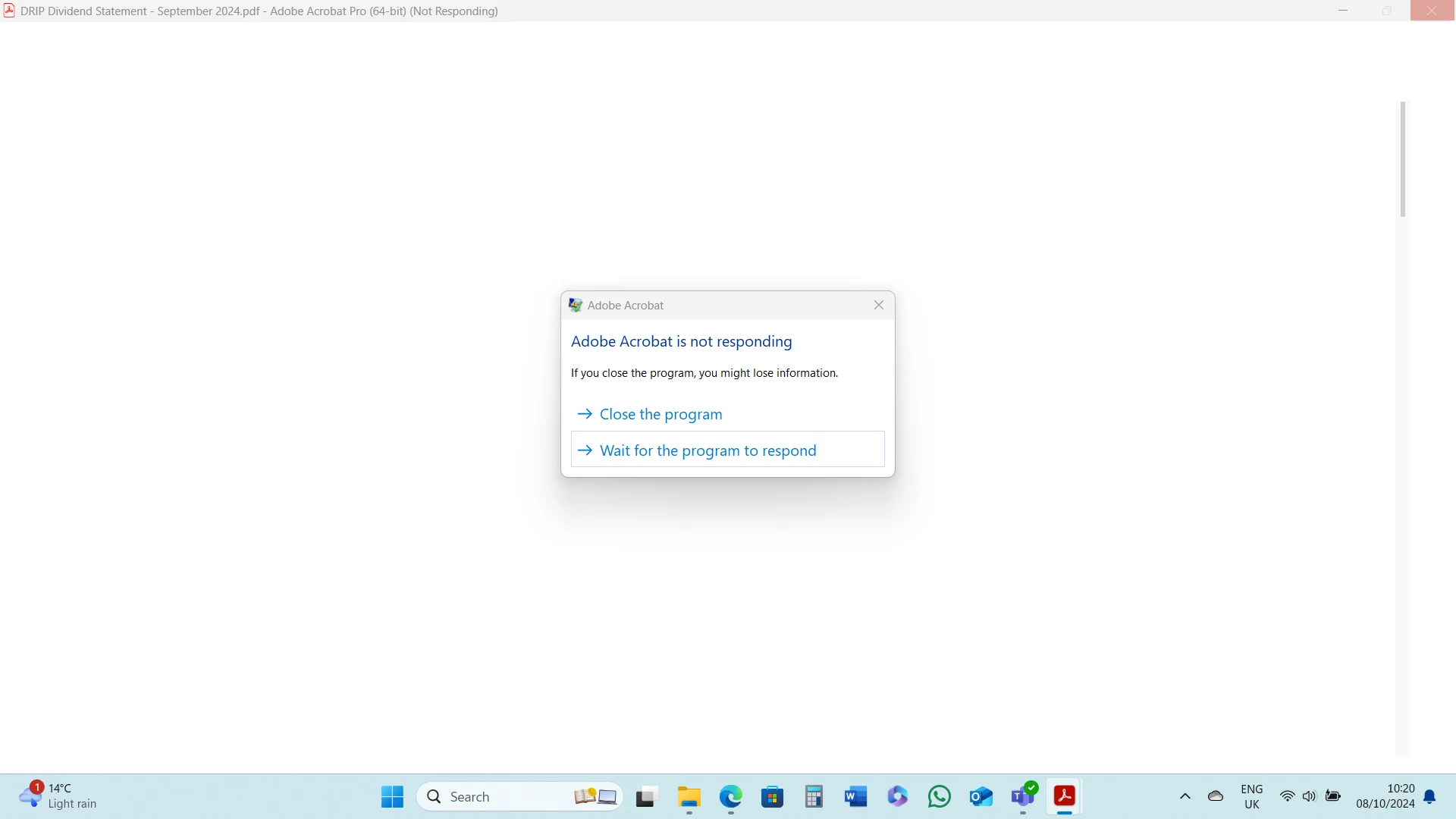Click 'Close the program' option
Image resolution: width=1456 pixels, height=819 pixels.
(661, 414)
